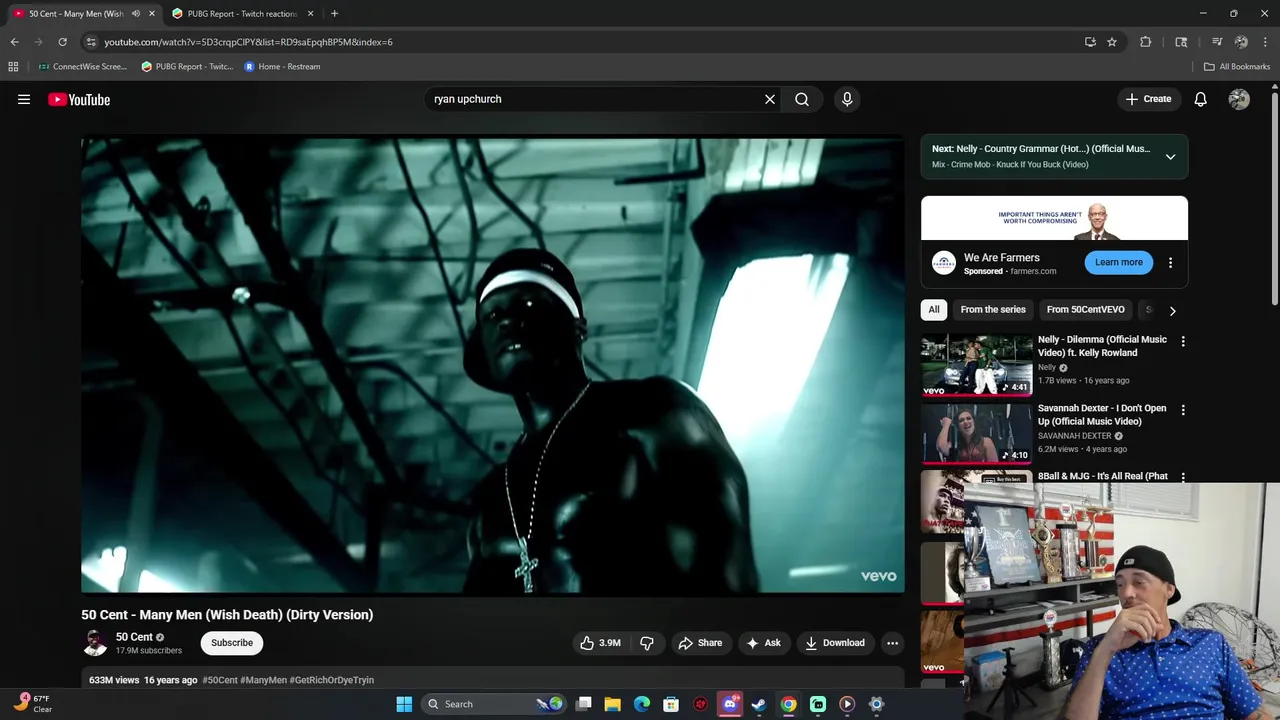Click the #GetRichOrDyeTryin hashtag
This screenshot has height=720, width=1280.
pyautogui.click(x=331, y=680)
